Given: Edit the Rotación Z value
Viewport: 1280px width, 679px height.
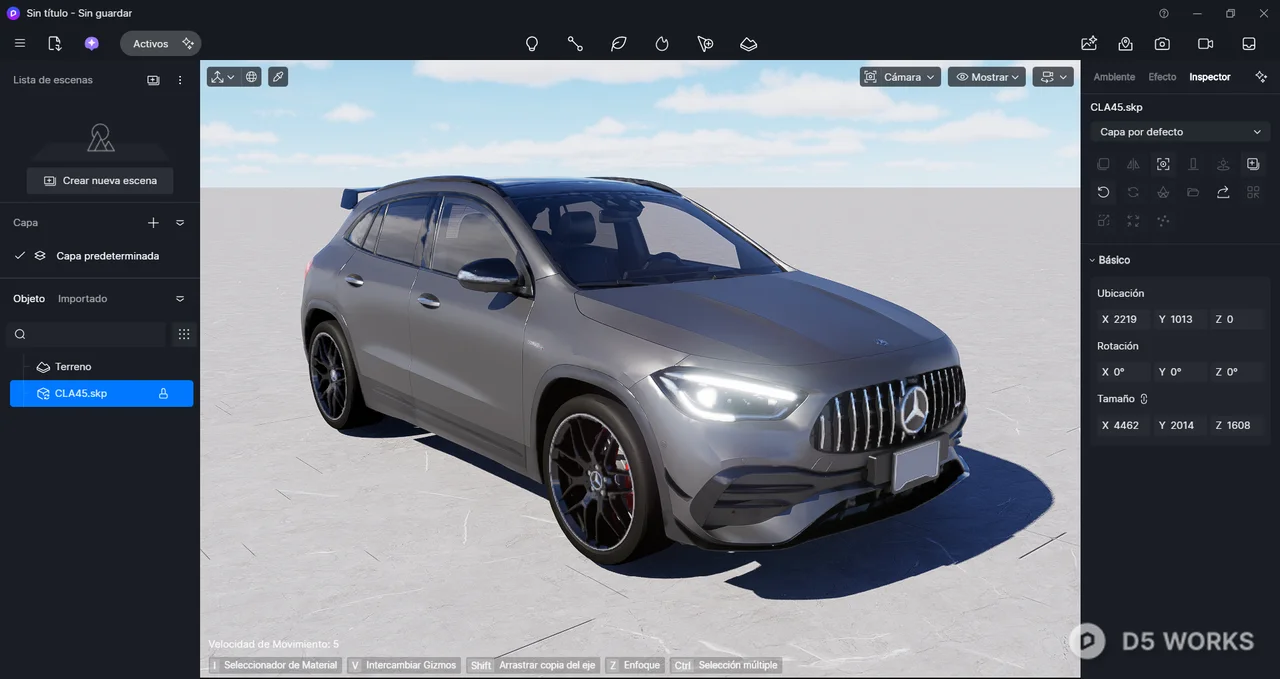Looking at the screenshot, I should (x=1237, y=372).
